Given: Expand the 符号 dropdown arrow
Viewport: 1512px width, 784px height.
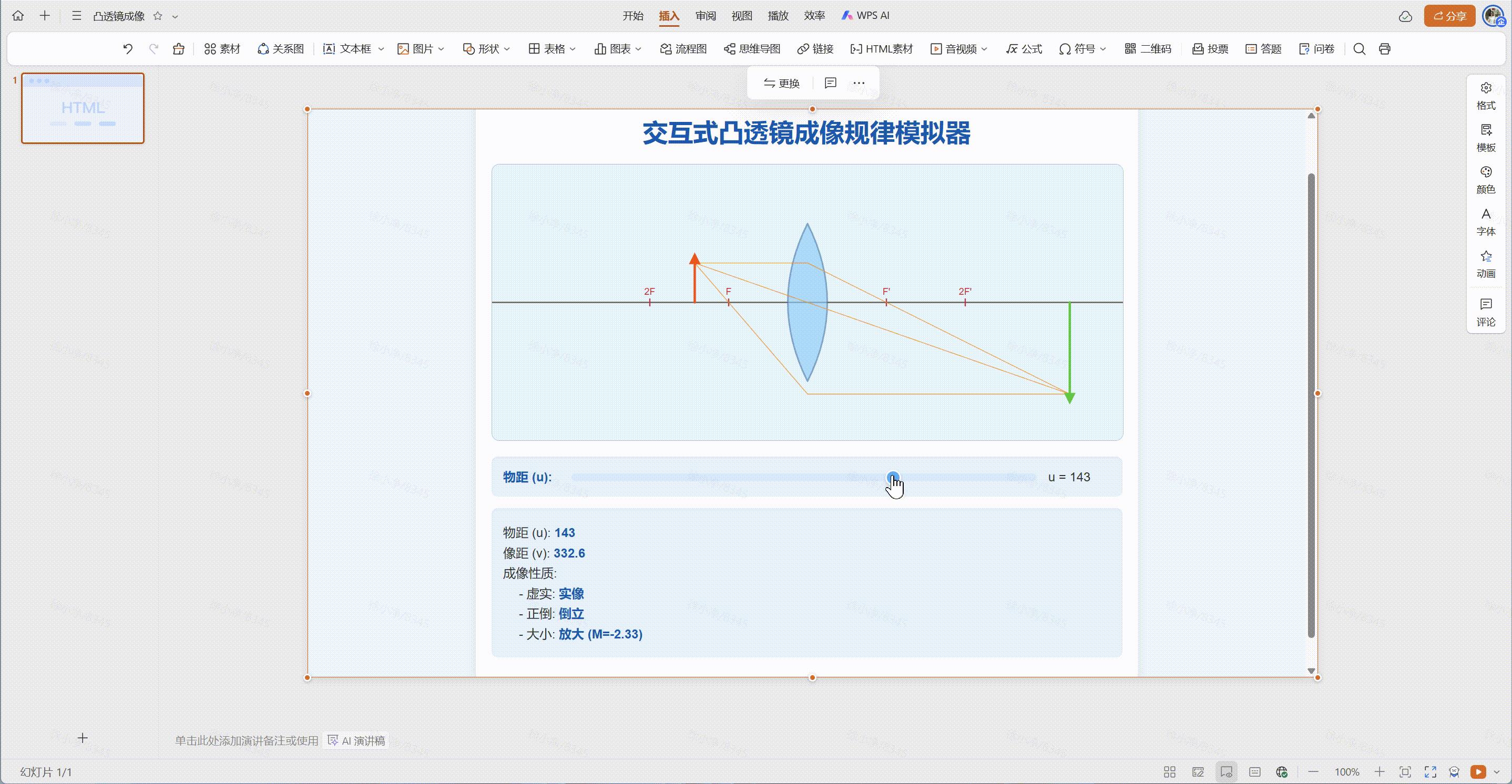Looking at the screenshot, I should click(x=1103, y=49).
